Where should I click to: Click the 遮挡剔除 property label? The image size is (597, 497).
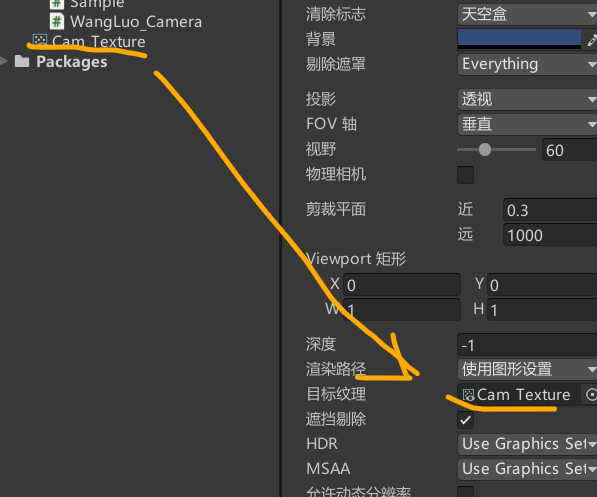point(335,419)
